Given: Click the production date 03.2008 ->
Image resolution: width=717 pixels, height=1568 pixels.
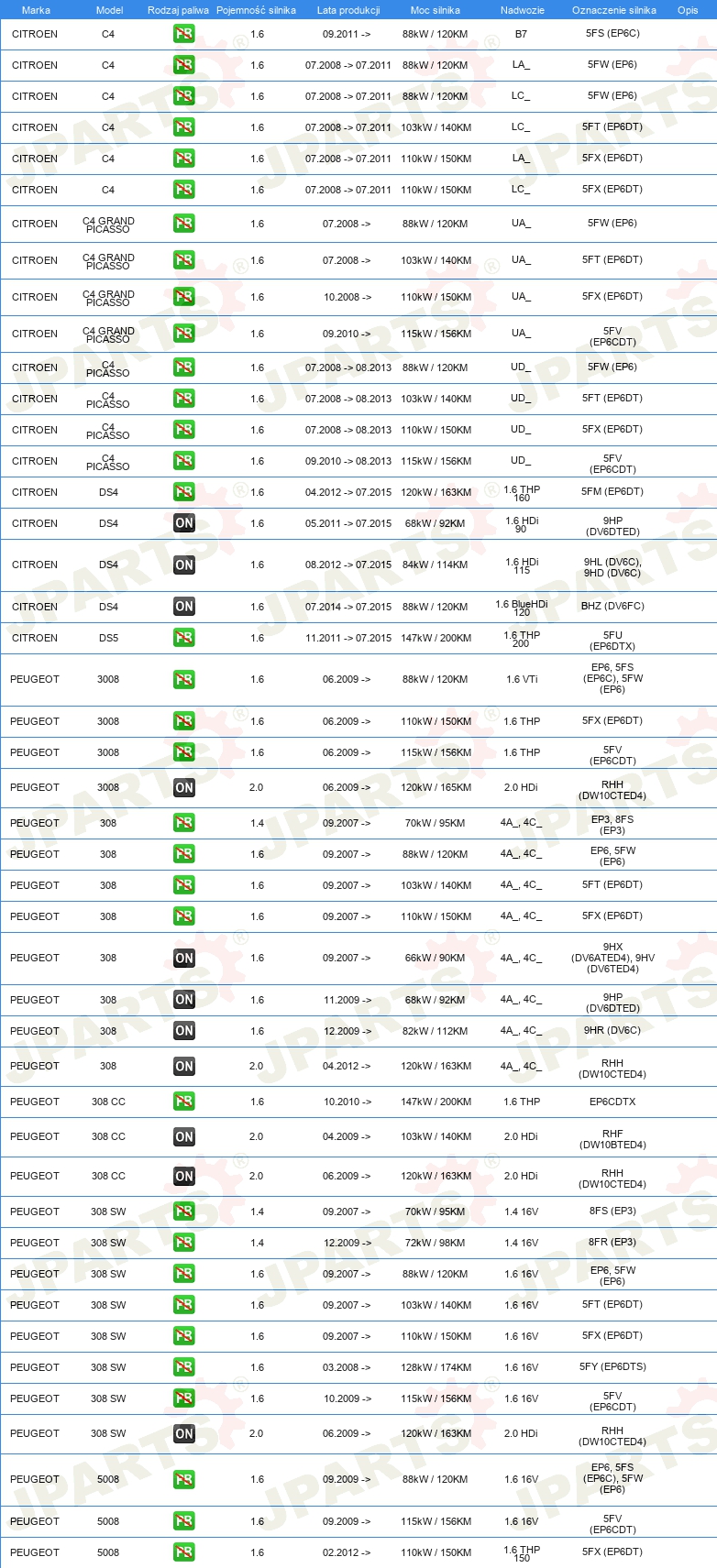Looking at the screenshot, I should (347, 1367).
